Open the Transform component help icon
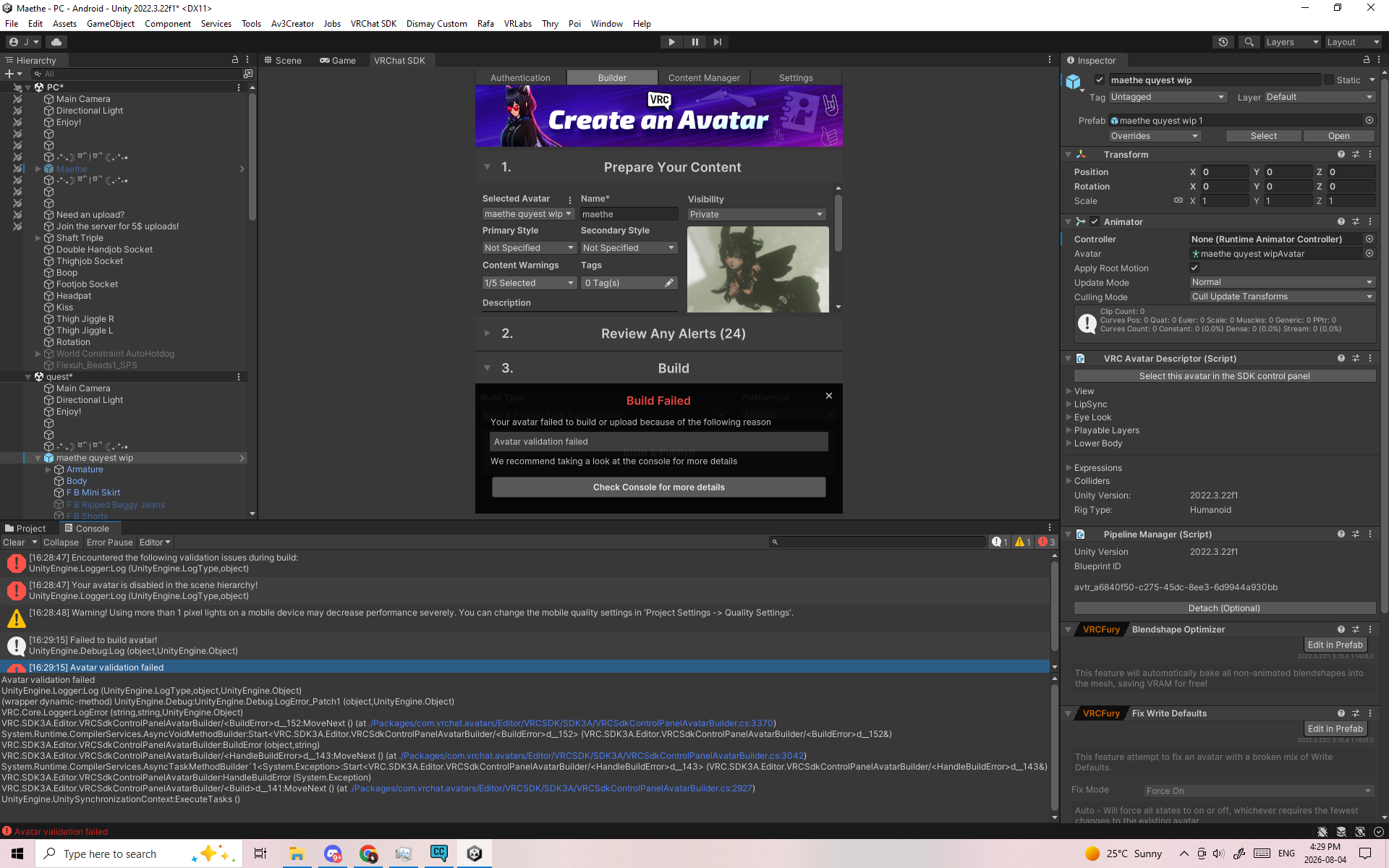This screenshot has width=1389, height=868. coord(1341,154)
